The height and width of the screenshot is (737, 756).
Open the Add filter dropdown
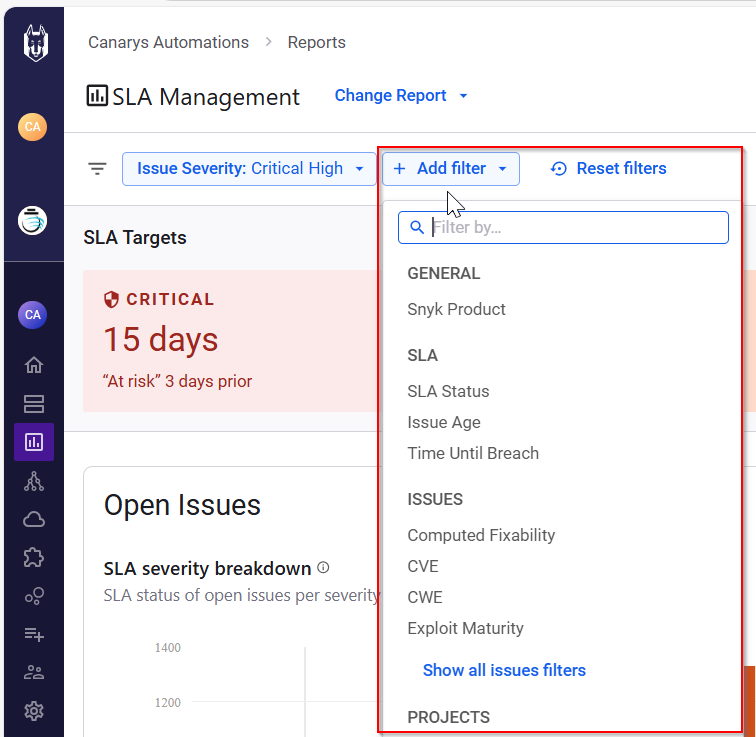pyautogui.click(x=451, y=169)
